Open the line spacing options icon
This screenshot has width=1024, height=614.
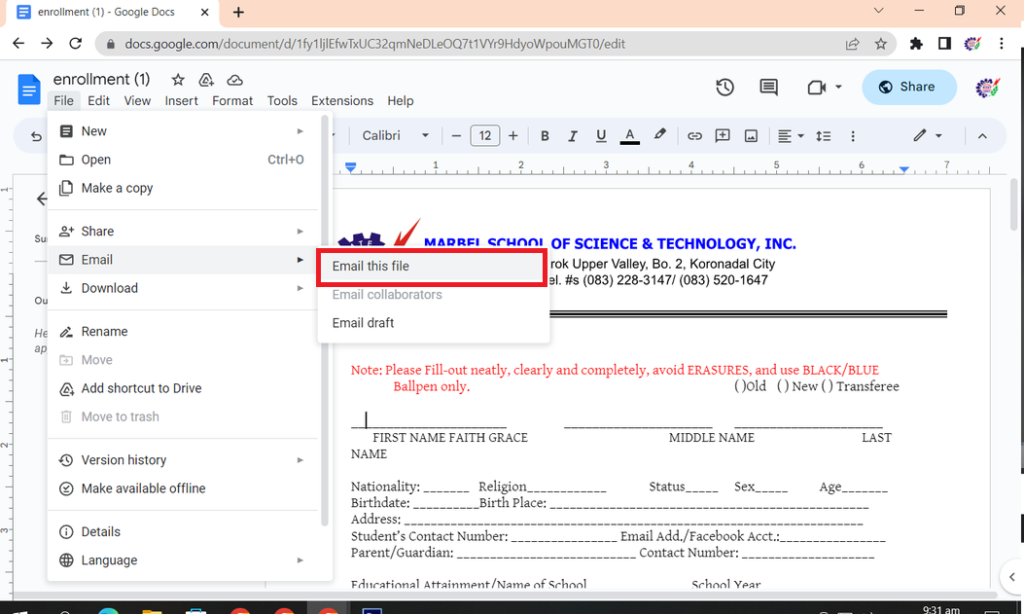coord(822,135)
